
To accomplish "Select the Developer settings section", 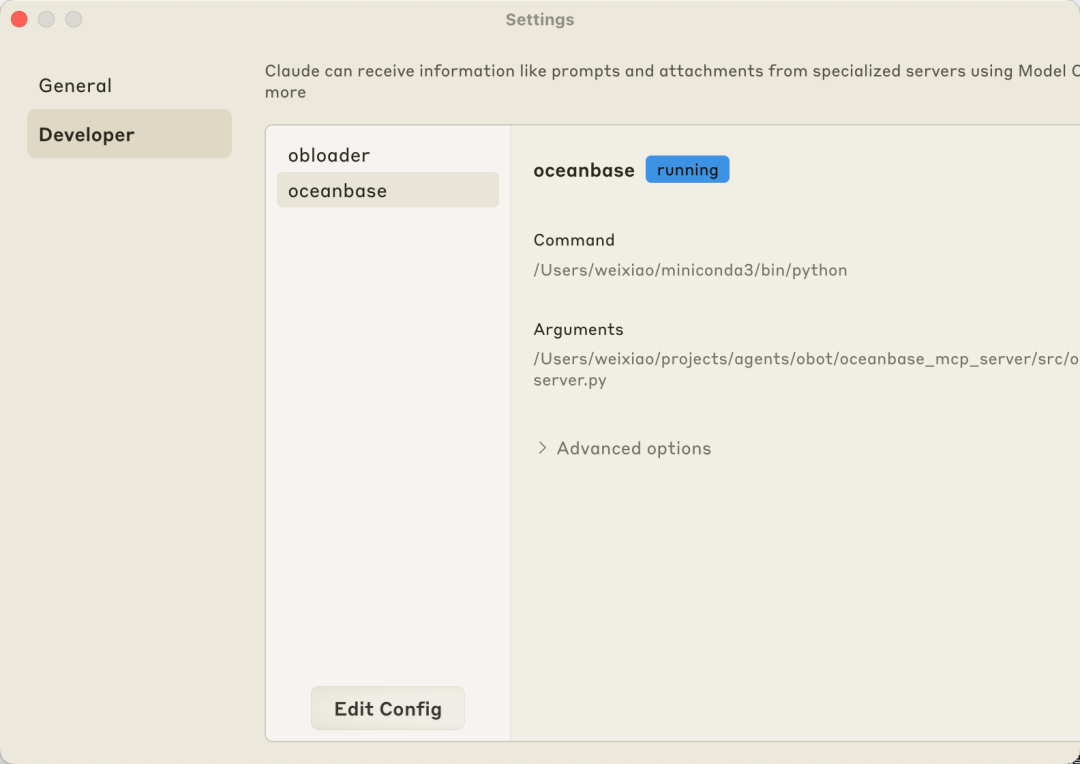I will (87, 135).
